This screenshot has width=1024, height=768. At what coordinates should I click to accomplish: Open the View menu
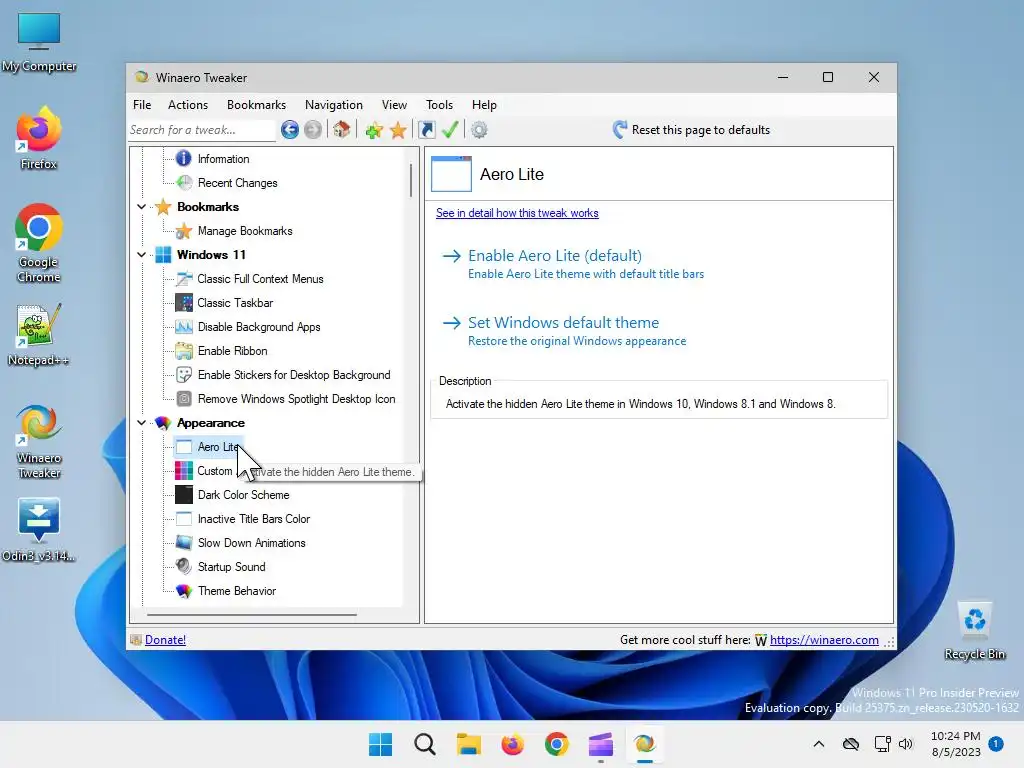tap(394, 104)
